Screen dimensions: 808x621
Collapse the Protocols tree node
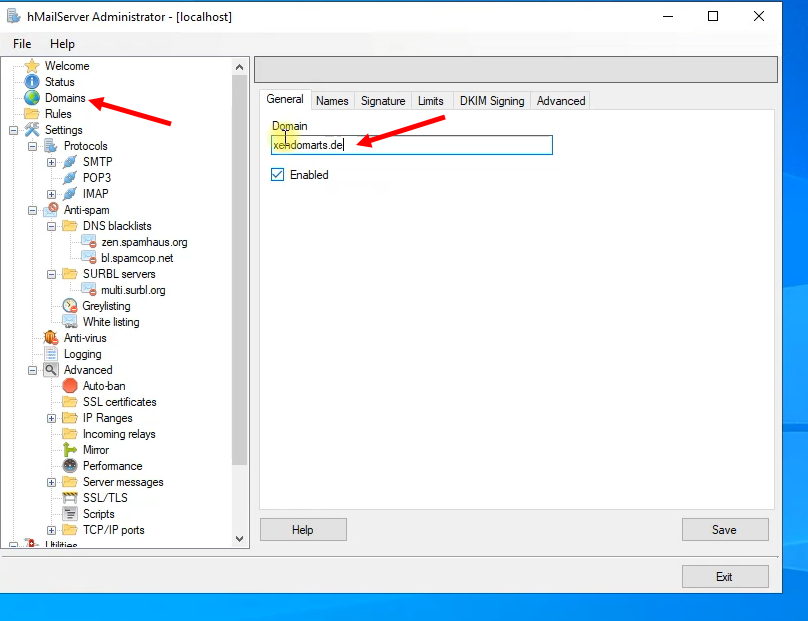tap(32, 146)
